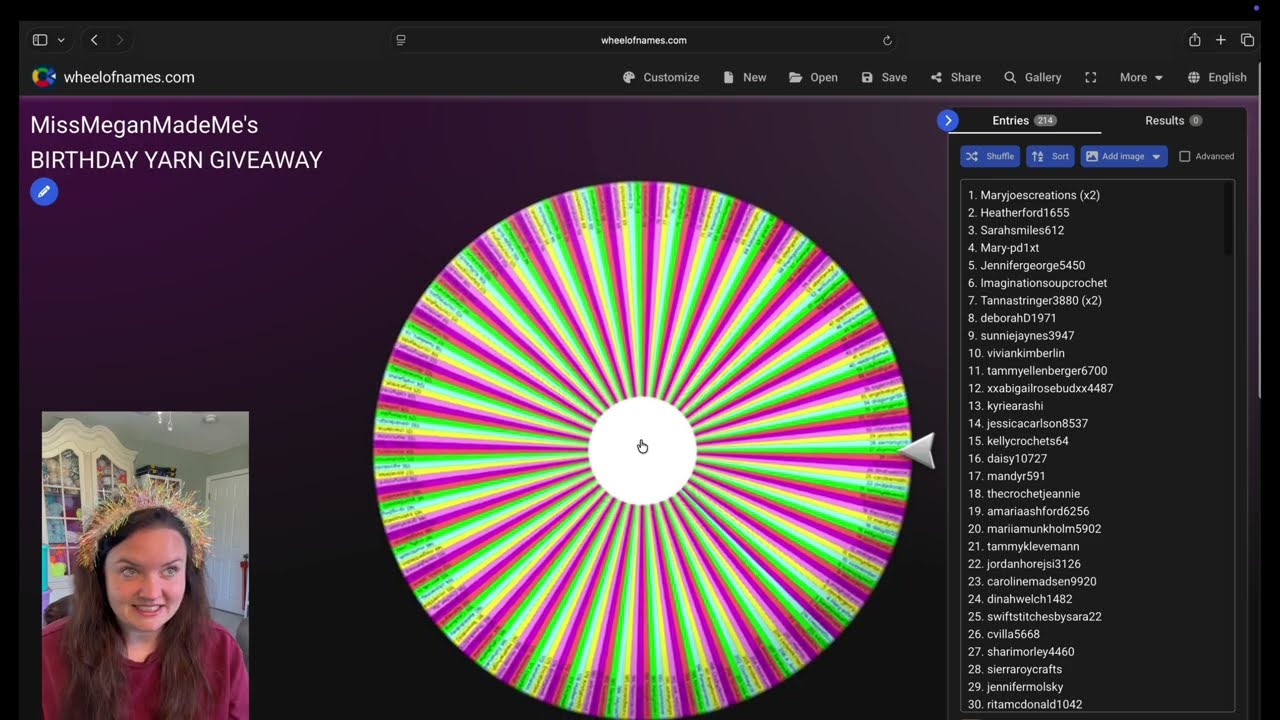Switch to the Entries tab
1280x720 pixels.
1024,120
